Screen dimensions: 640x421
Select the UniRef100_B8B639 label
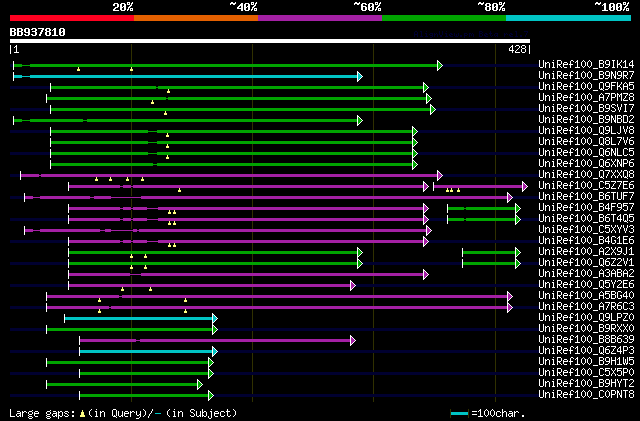point(586,340)
